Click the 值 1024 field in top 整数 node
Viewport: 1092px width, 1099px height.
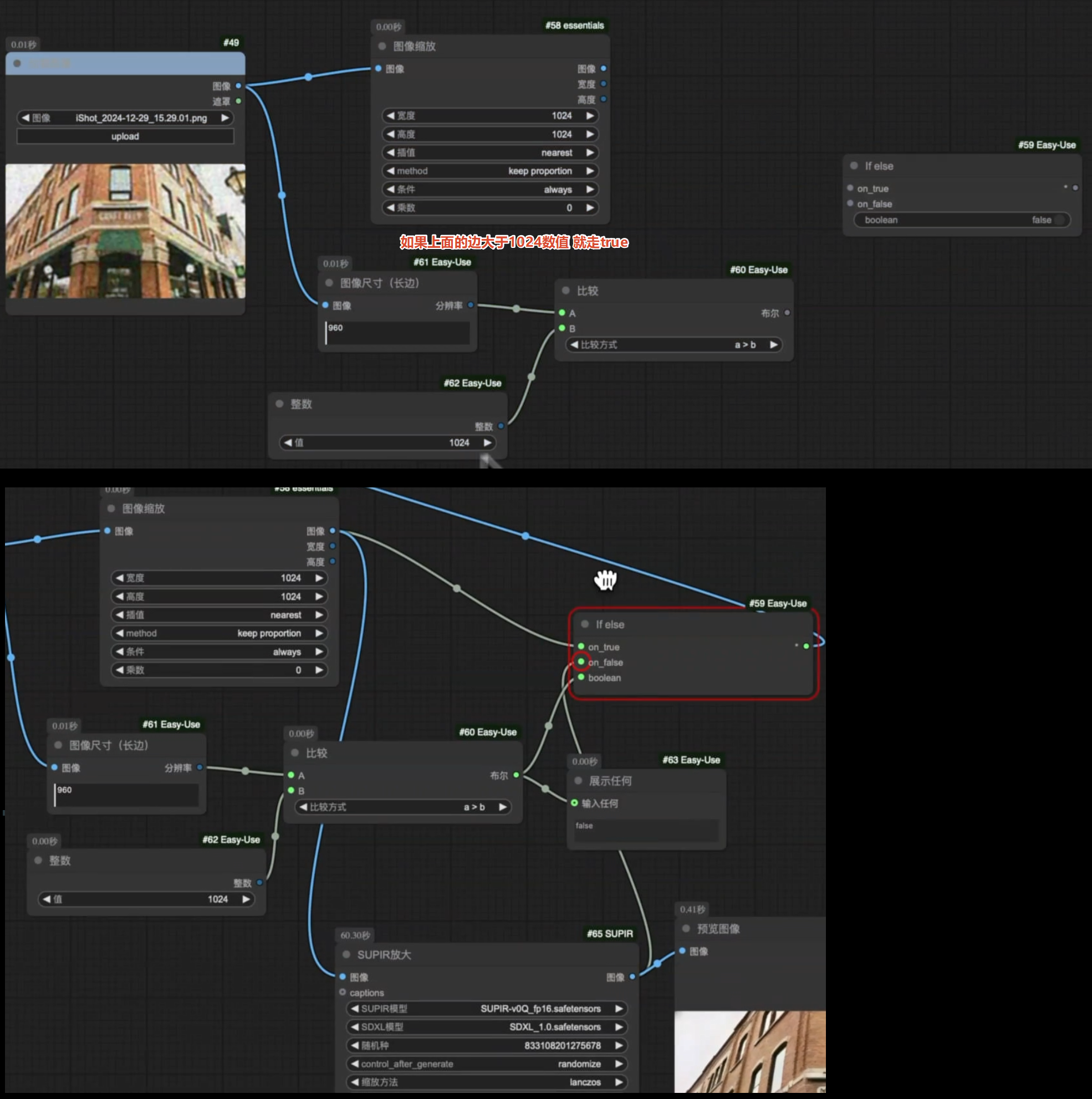coord(387,442)
